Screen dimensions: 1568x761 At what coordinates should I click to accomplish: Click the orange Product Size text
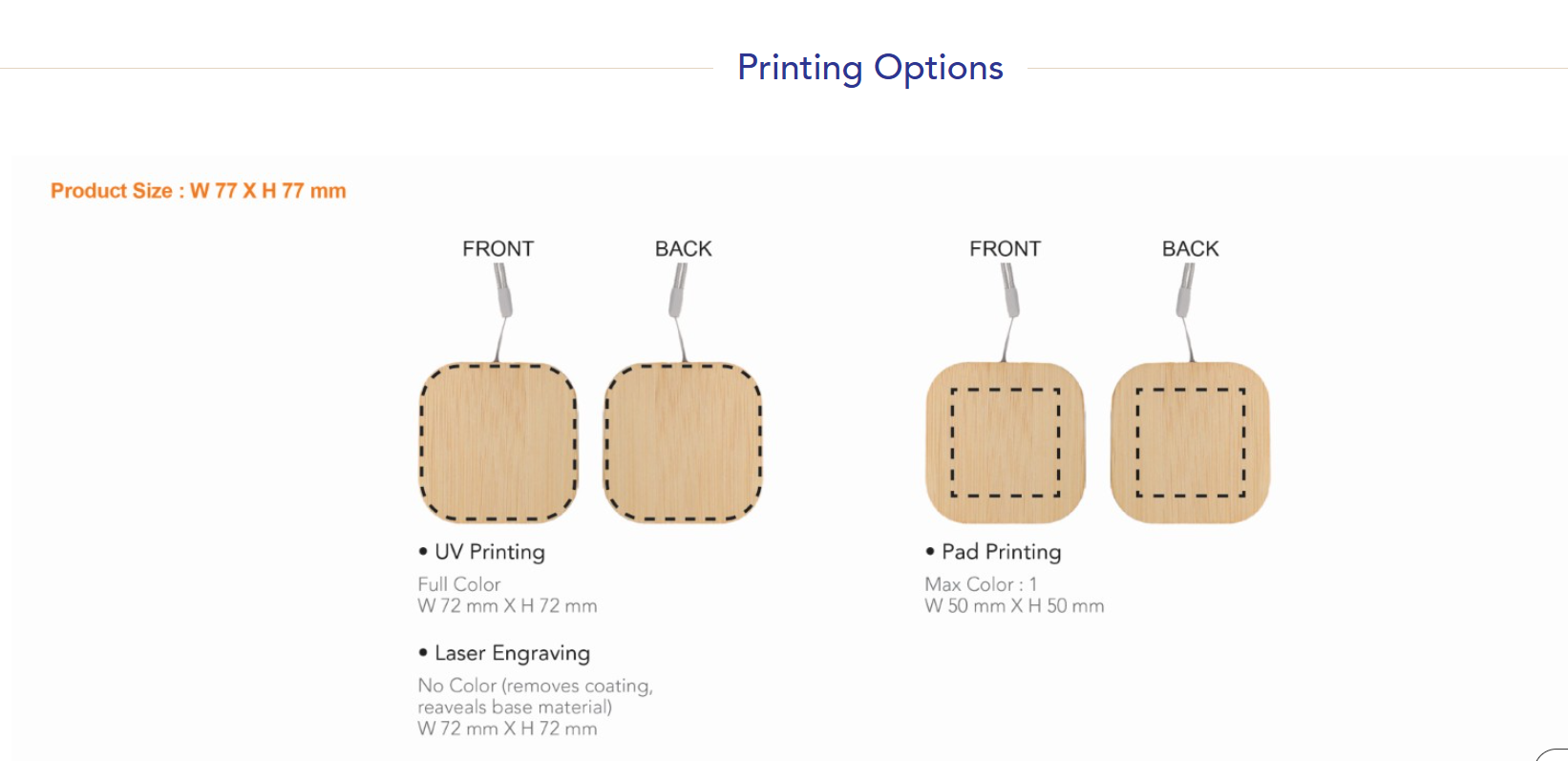tap(199, 191)
